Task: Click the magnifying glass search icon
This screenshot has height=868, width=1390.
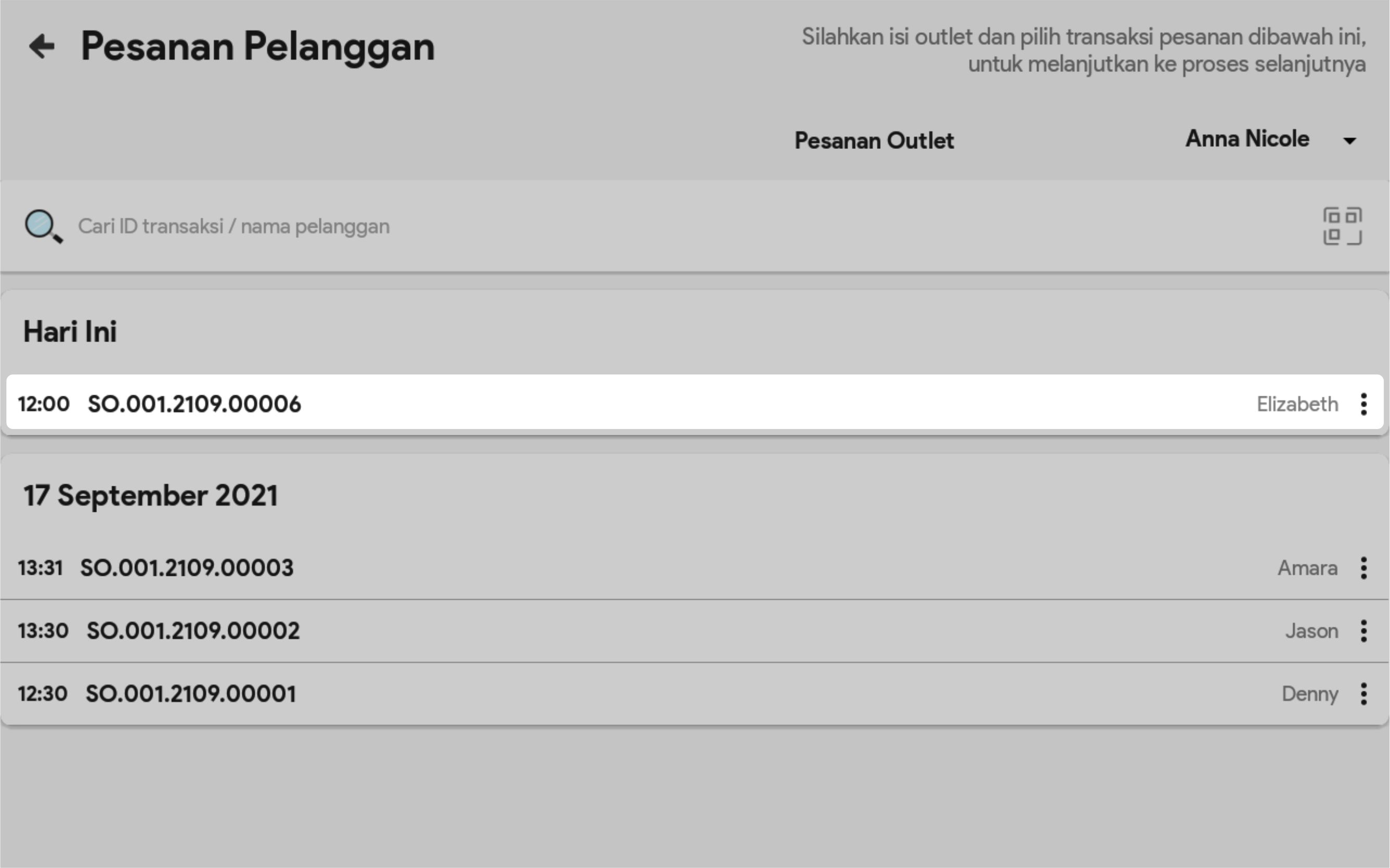Action: point(43,226)
